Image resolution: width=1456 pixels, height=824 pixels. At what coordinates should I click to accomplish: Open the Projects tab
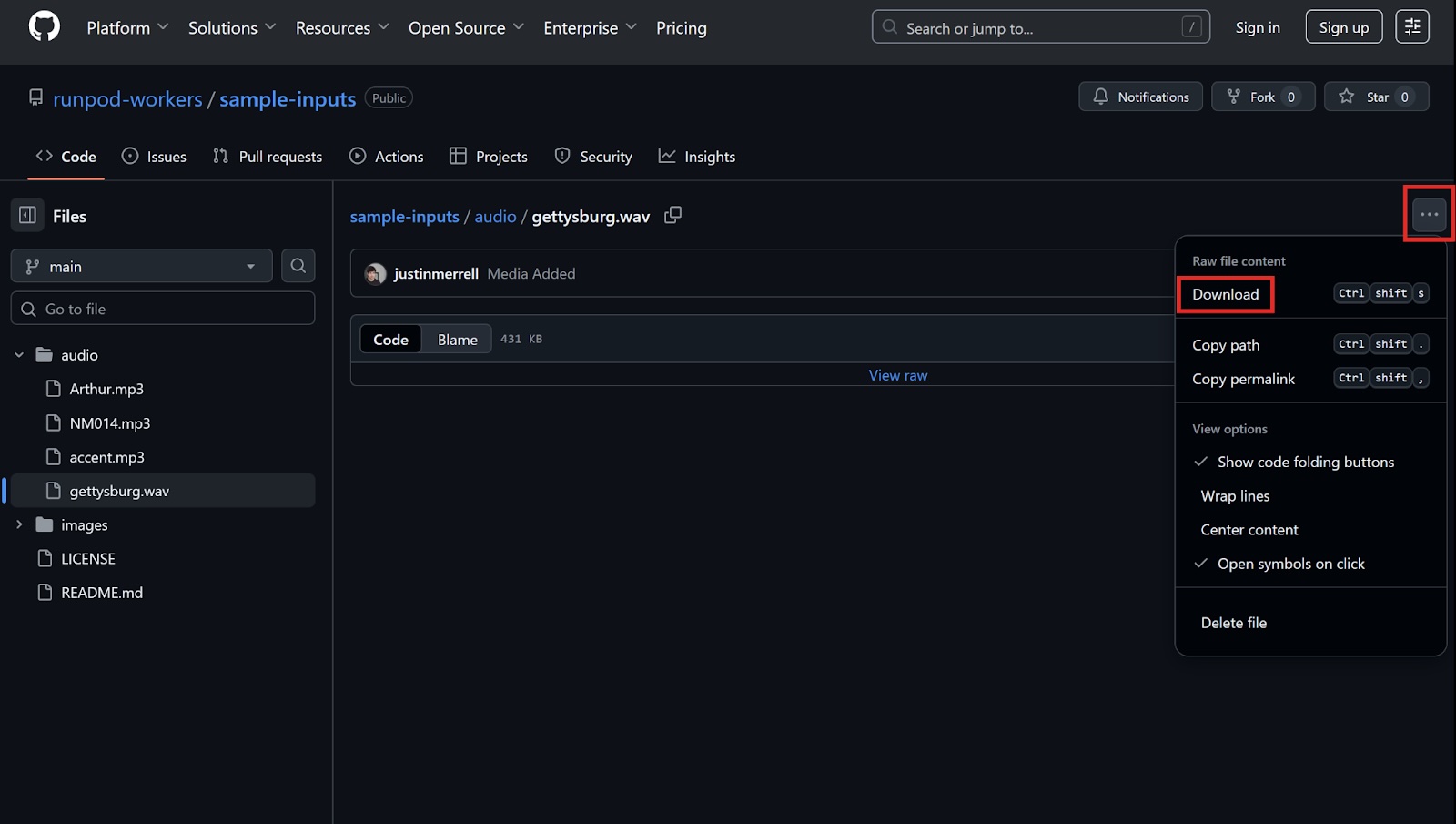489,157
